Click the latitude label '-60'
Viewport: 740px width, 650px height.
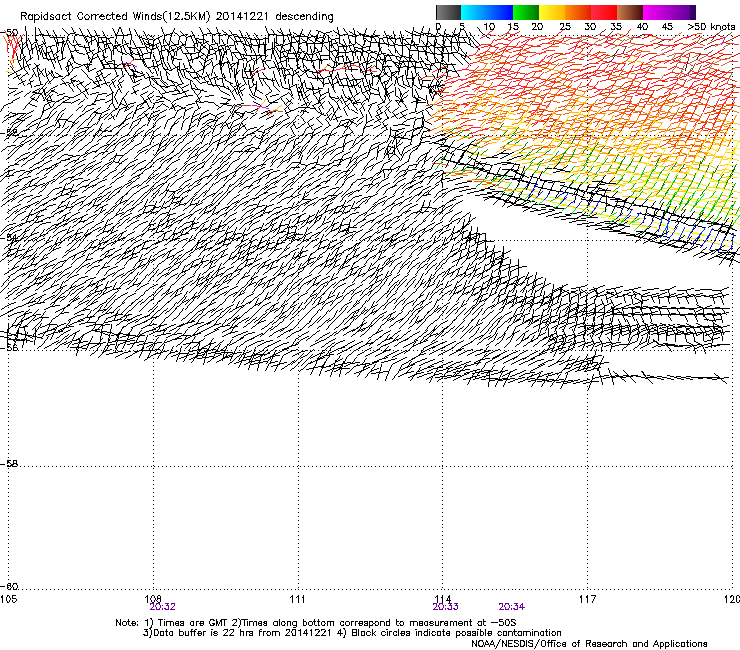pyautogui.click(x=9, y=587)
